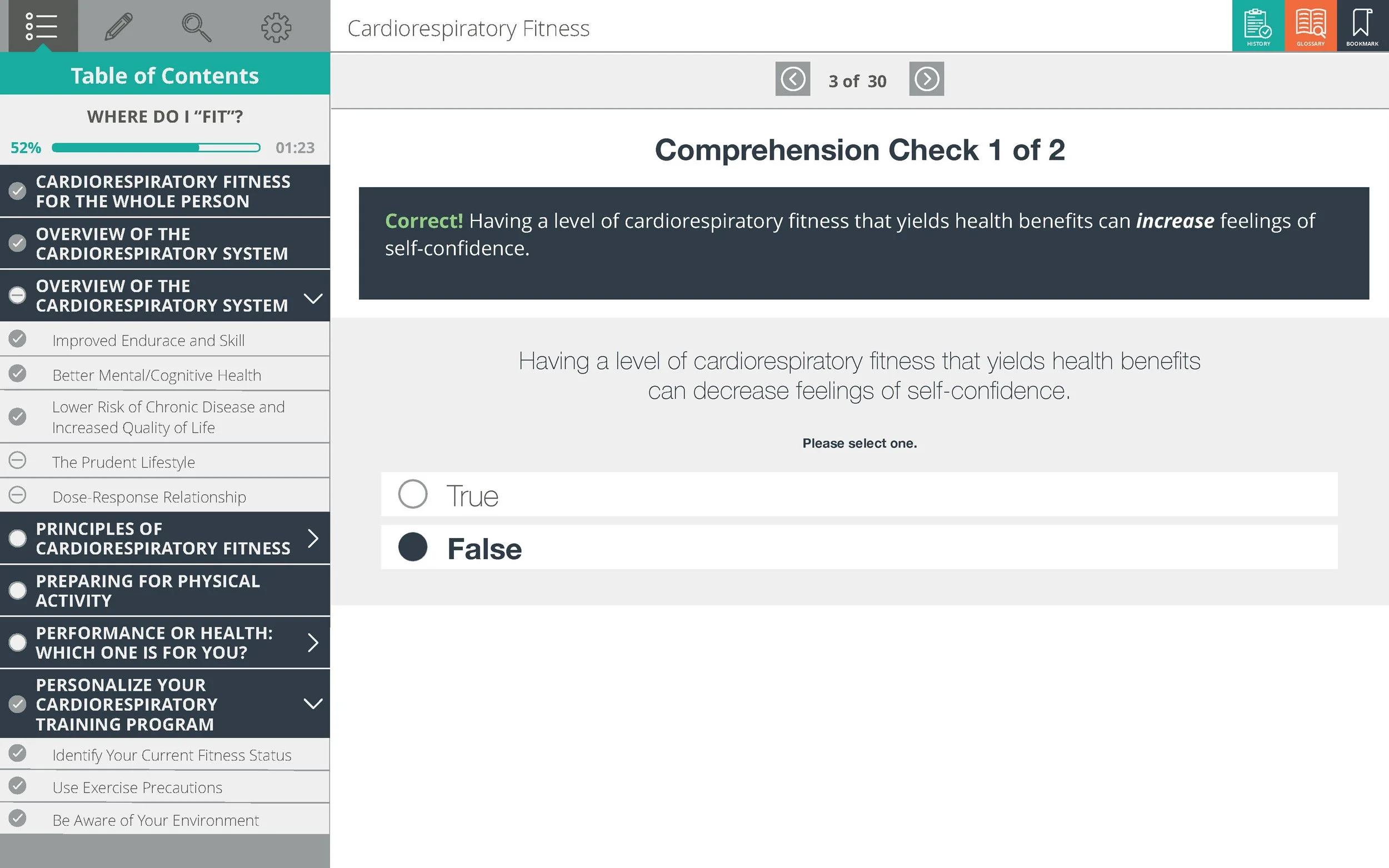Click status circle beside The Prudent Lifestyle

click(18, 460)
